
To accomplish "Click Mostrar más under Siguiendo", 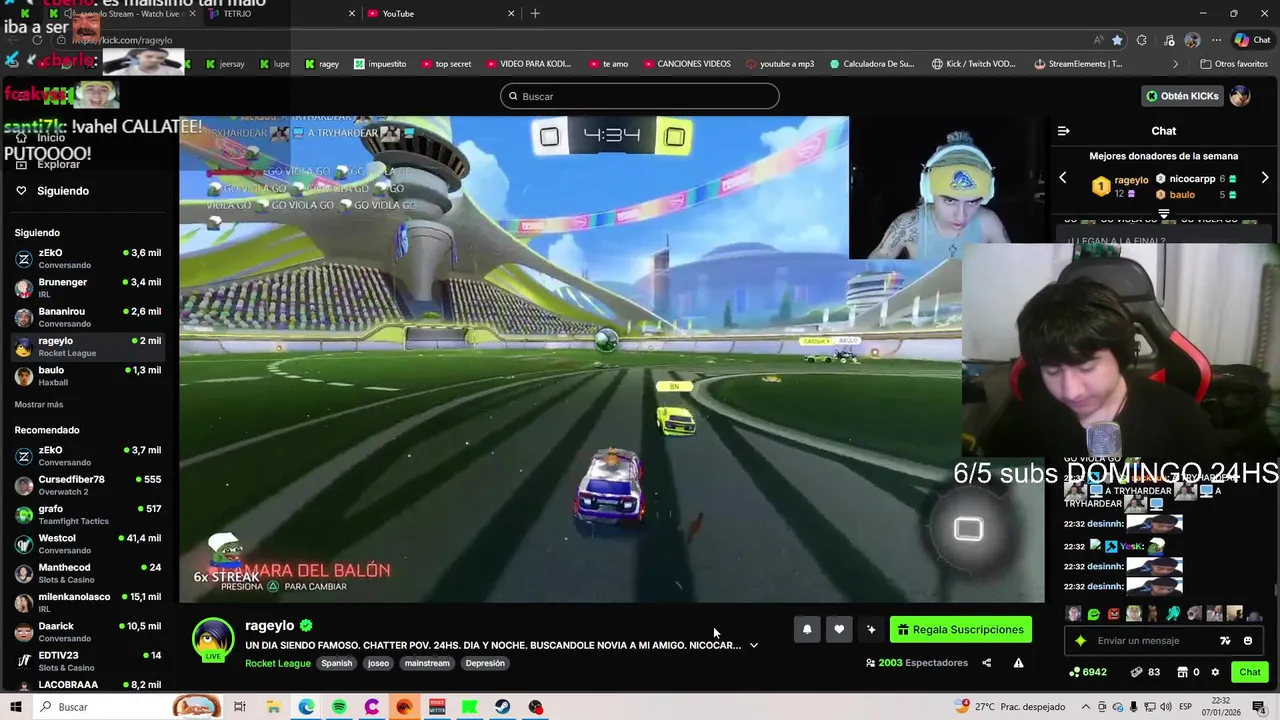I will 39,405.
